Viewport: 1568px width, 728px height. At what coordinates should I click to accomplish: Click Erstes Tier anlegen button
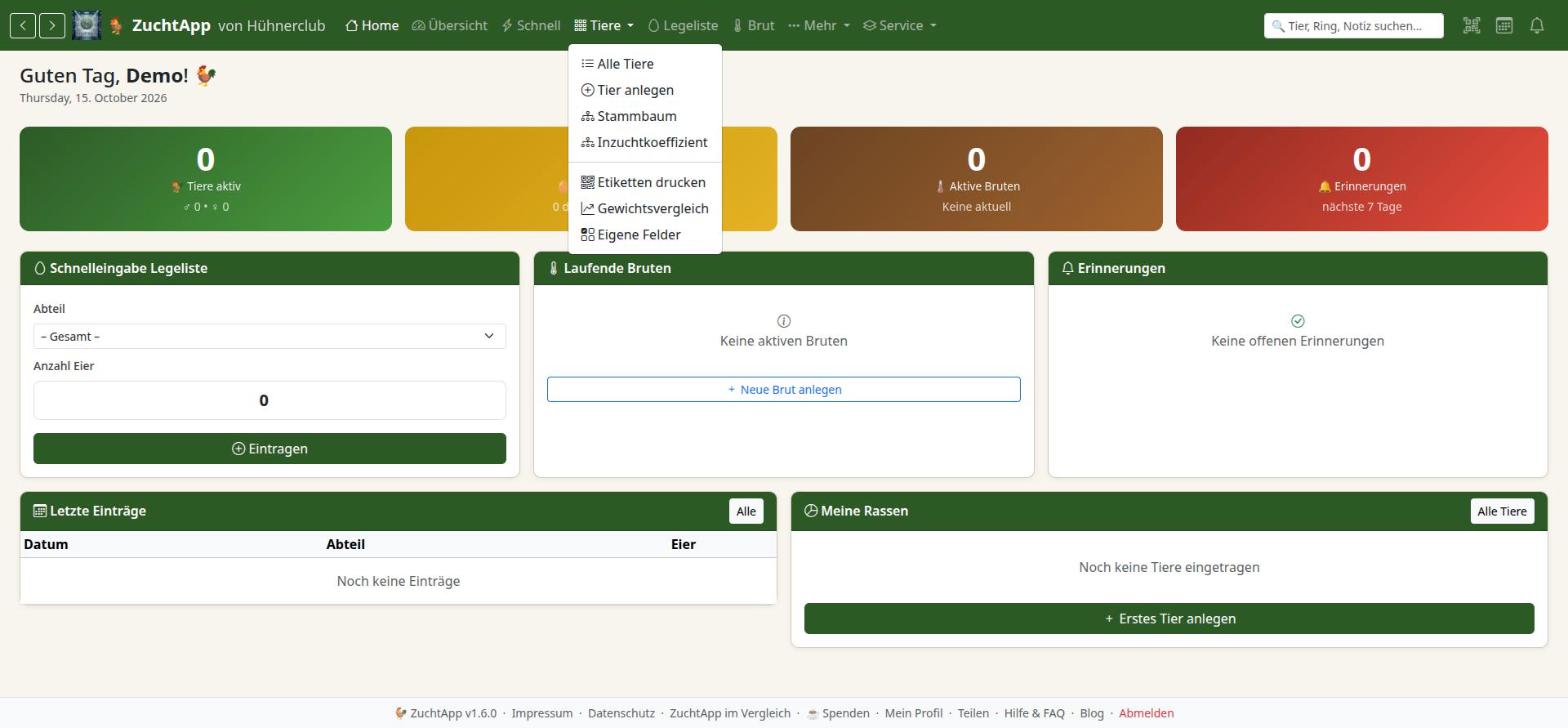click(x=1169, y=618)
